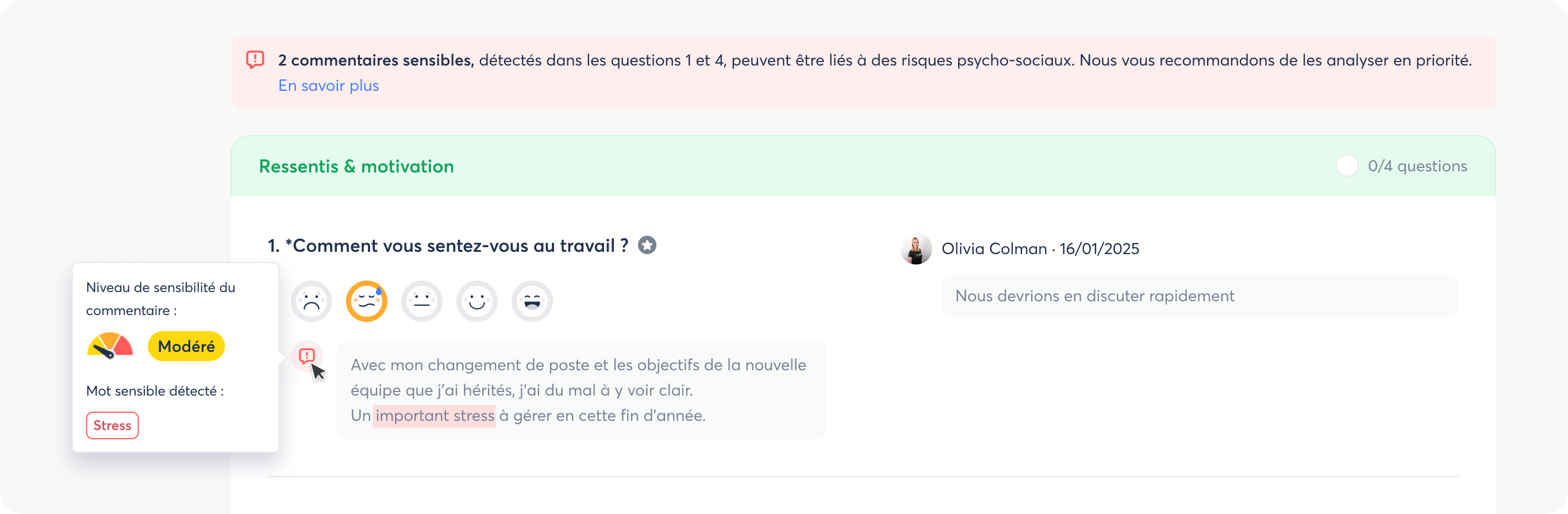
Task: Open the "En savoir plus" link
Action: click(328, 86)
